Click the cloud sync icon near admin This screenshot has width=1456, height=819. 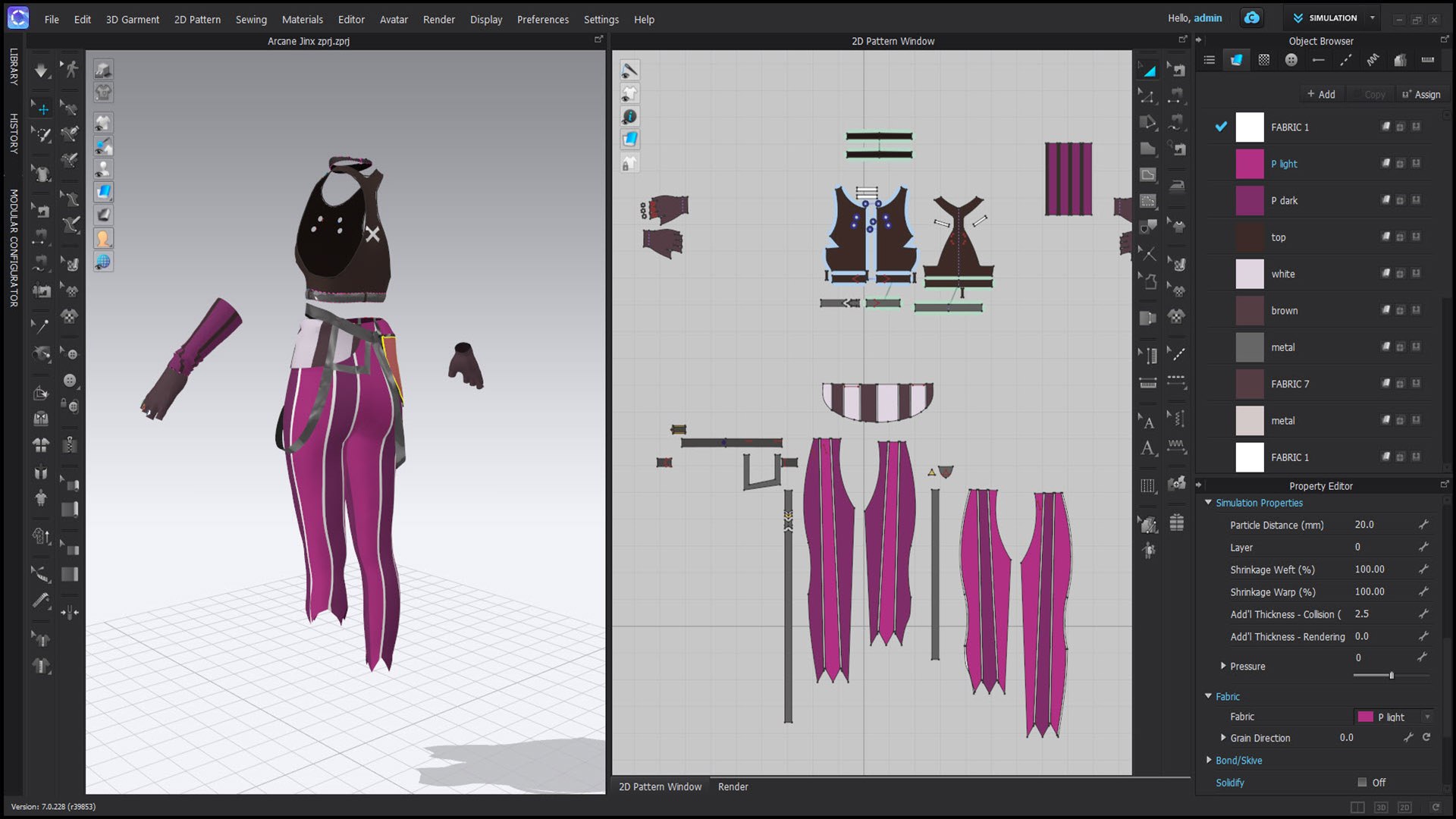[1251, 18]
